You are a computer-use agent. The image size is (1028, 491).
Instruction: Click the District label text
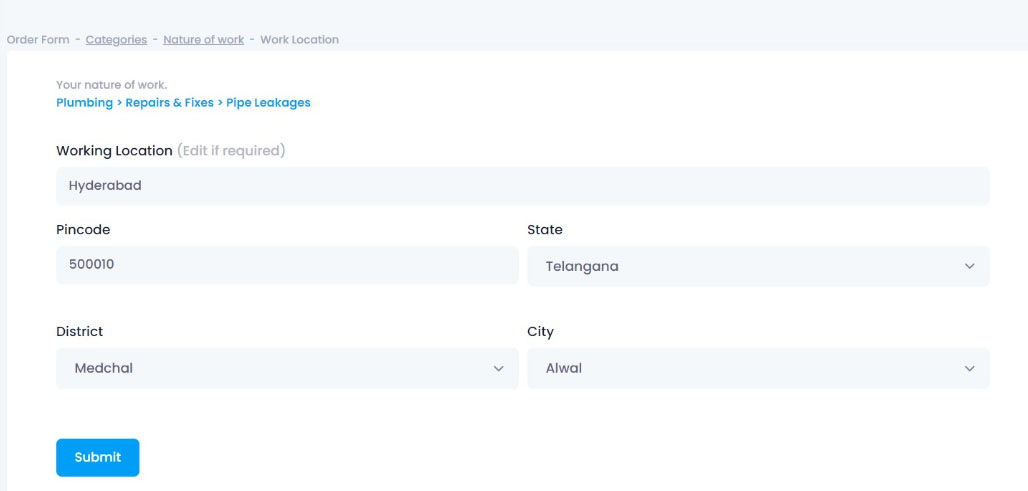click(x=79, y=332)
